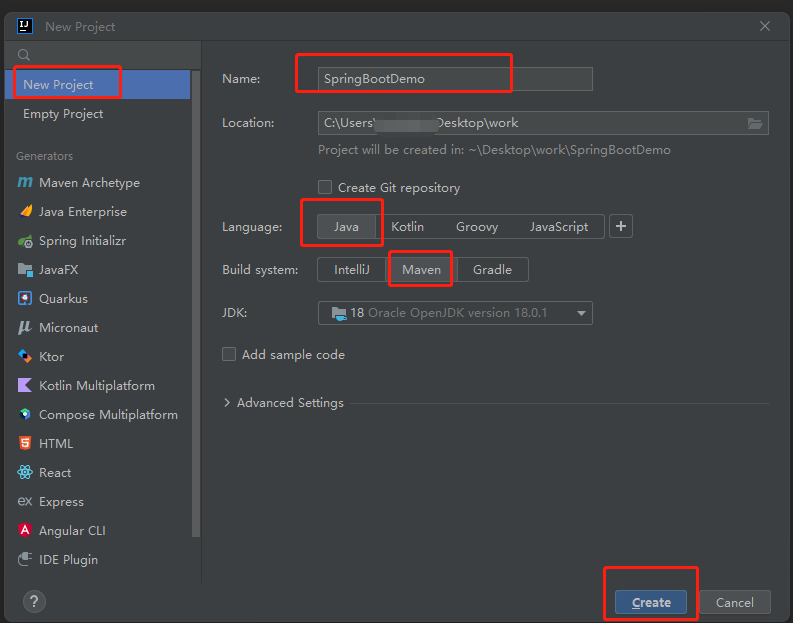This screenshot has width=793, height=623.
Task: Click the Angular CLI icon
Action: pos(25,531)
